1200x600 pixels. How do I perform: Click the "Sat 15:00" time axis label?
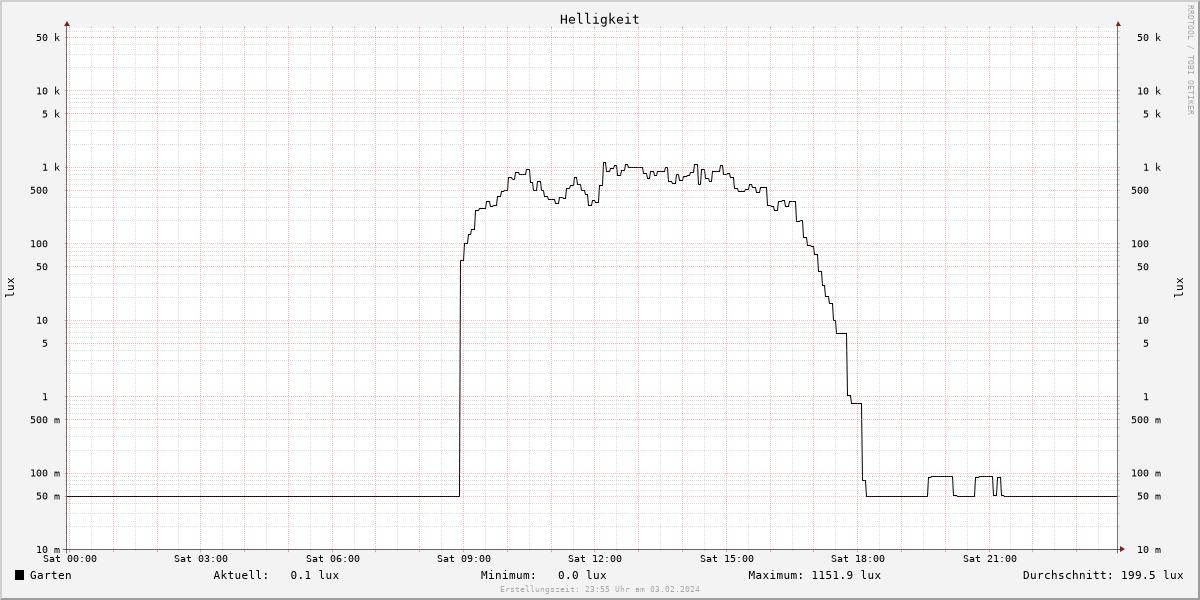click(x=727, y=559)
